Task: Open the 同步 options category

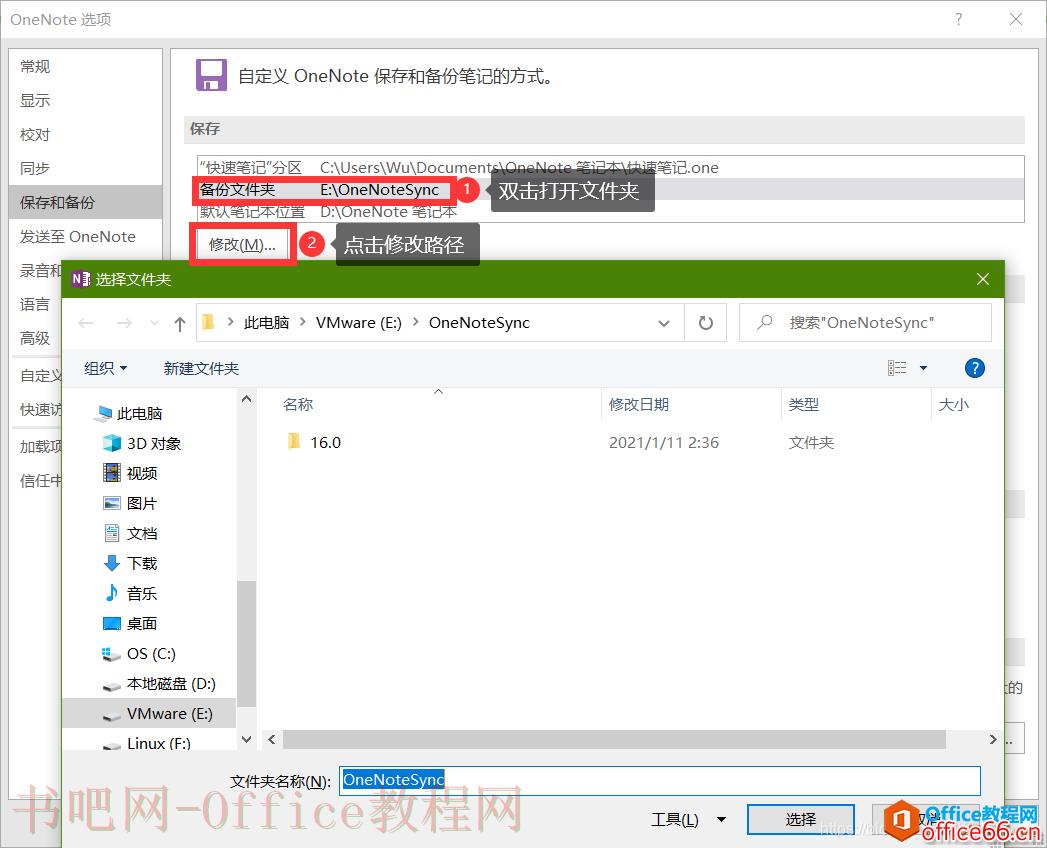Action: (85, 168)
